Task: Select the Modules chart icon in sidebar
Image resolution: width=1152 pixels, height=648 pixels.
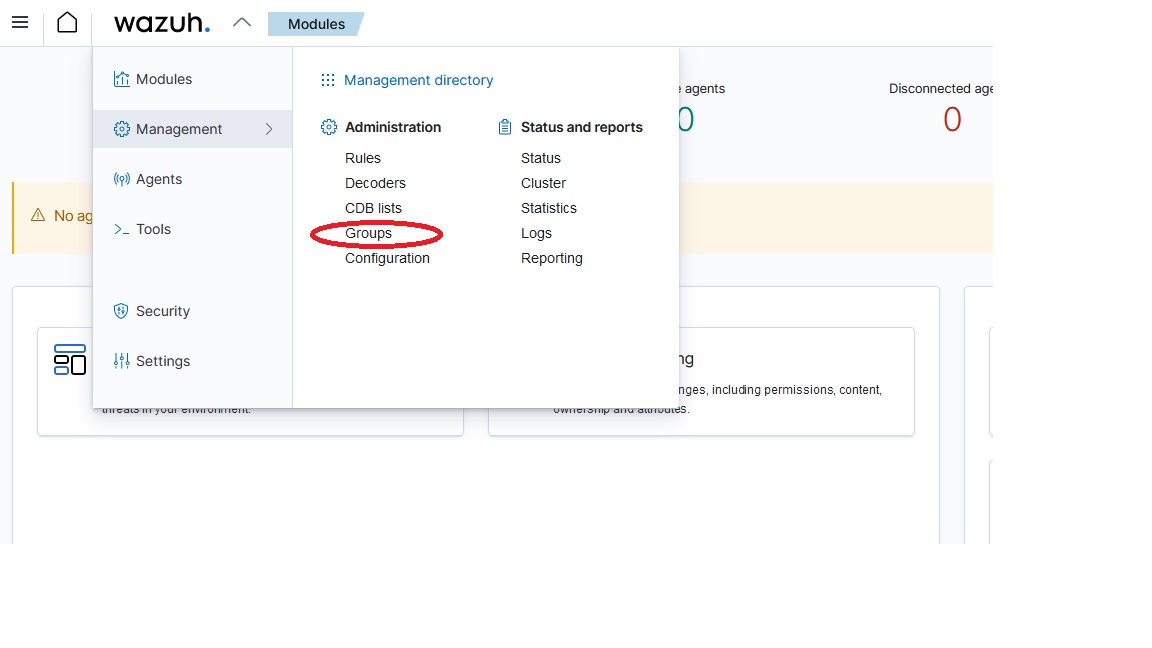Action: [121, 78]
